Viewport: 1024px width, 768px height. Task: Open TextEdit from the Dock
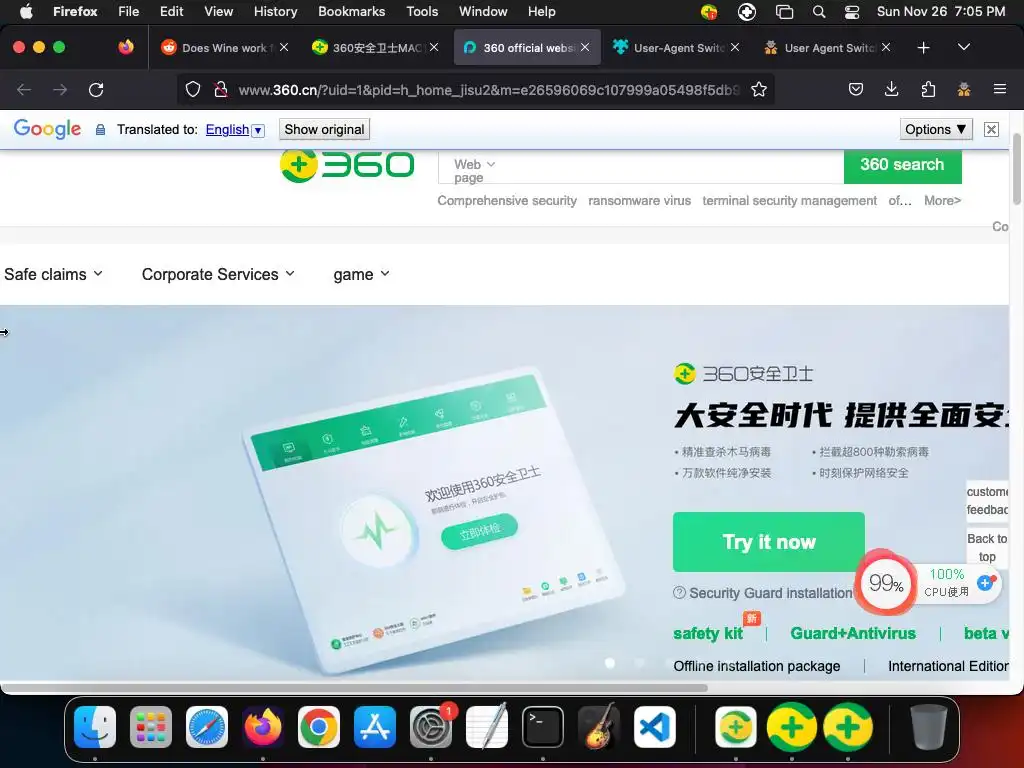click(x=487, y=727)
